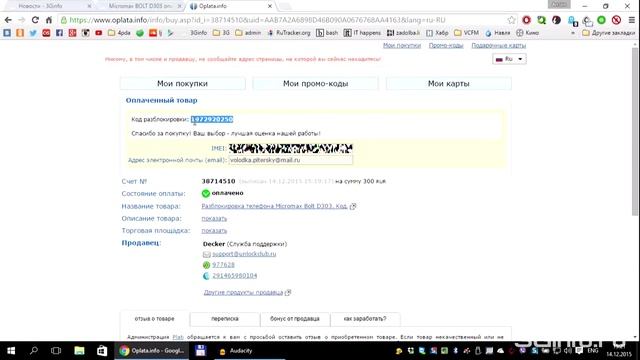Open the browser home page icon

coord(49,20)
